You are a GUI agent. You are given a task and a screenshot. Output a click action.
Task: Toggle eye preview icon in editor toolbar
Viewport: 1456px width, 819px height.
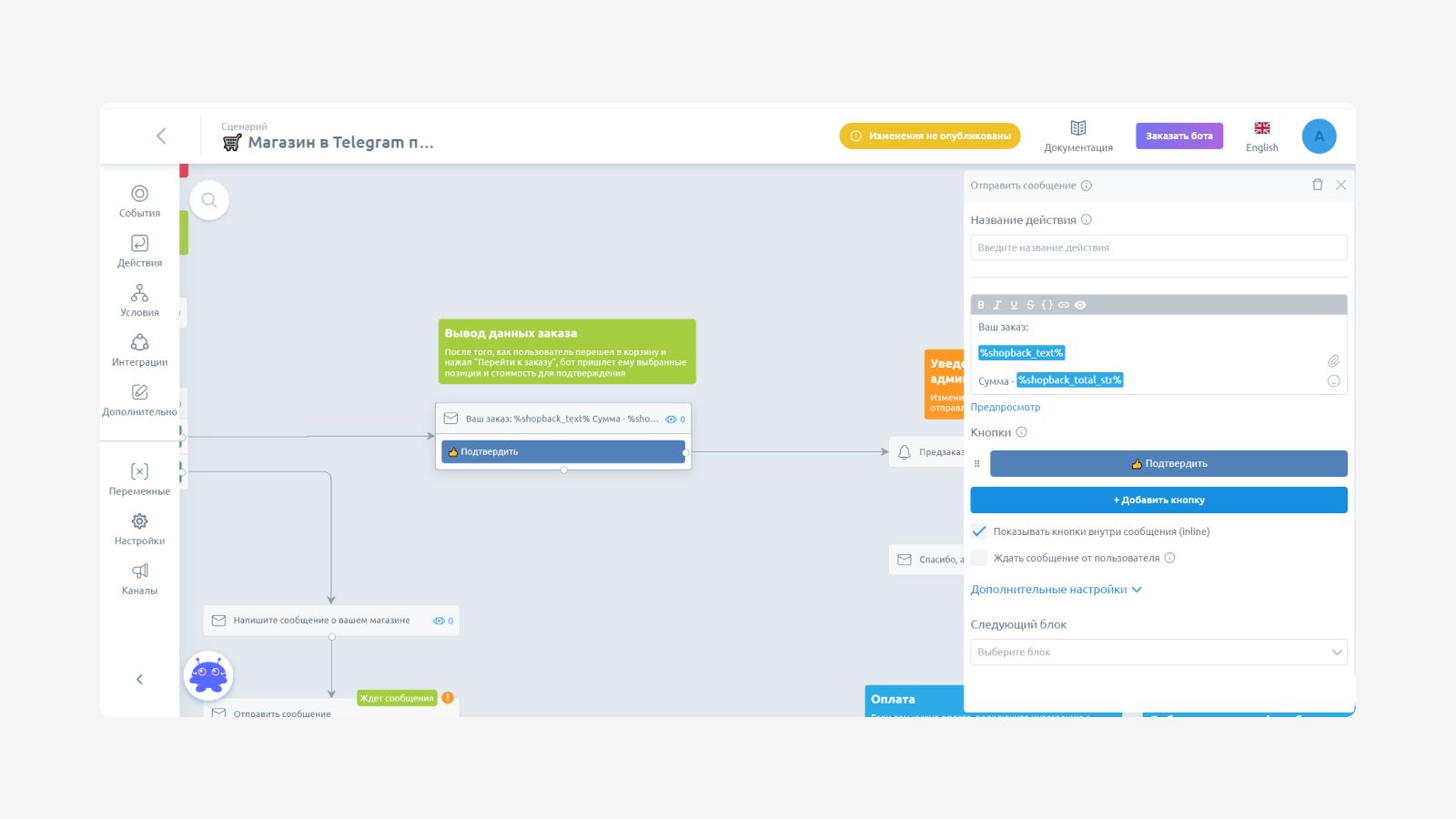pos(1080,305)
